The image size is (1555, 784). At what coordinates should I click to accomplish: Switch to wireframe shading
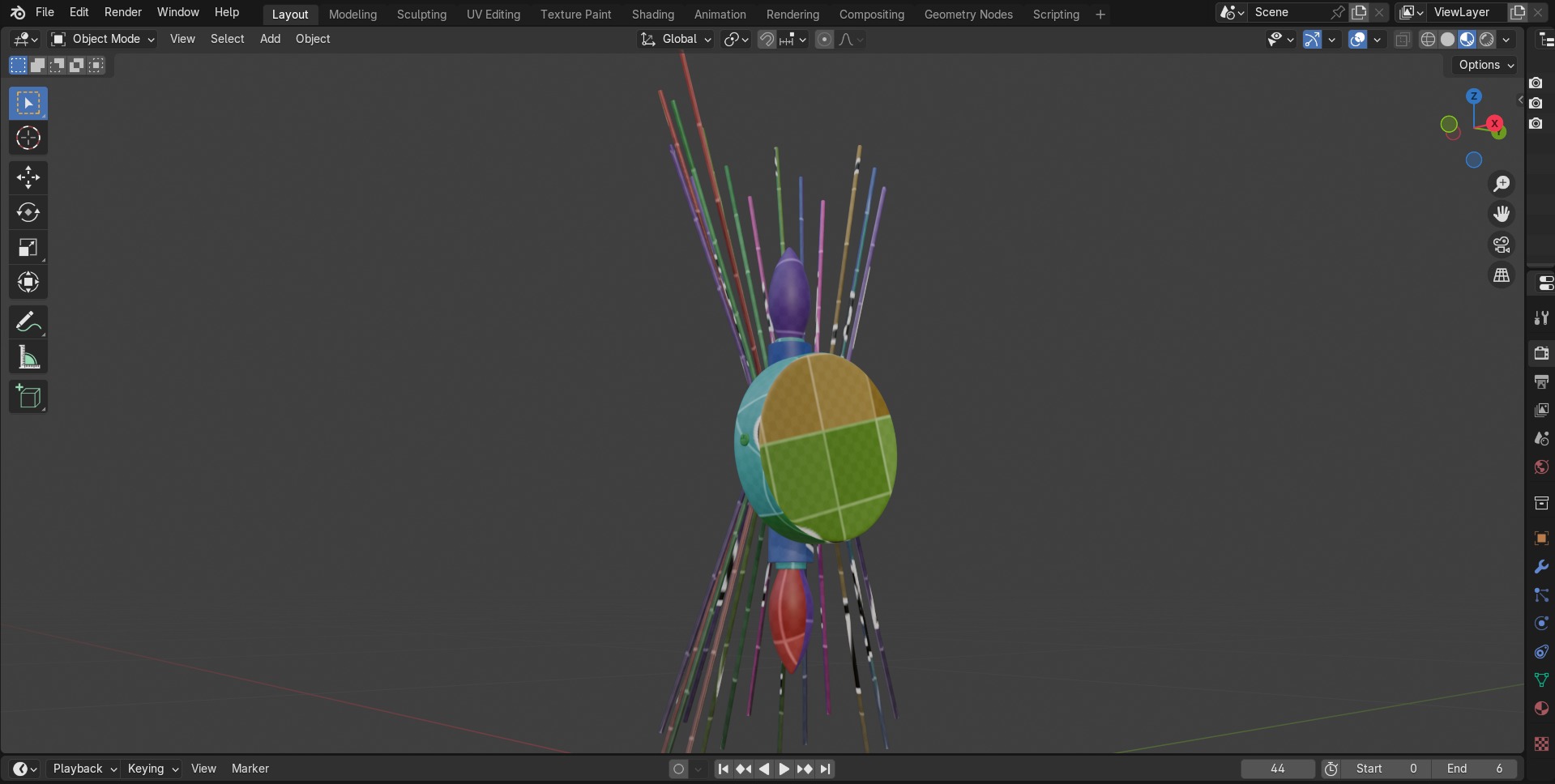pyautogui.click(x=1429, y=39)
